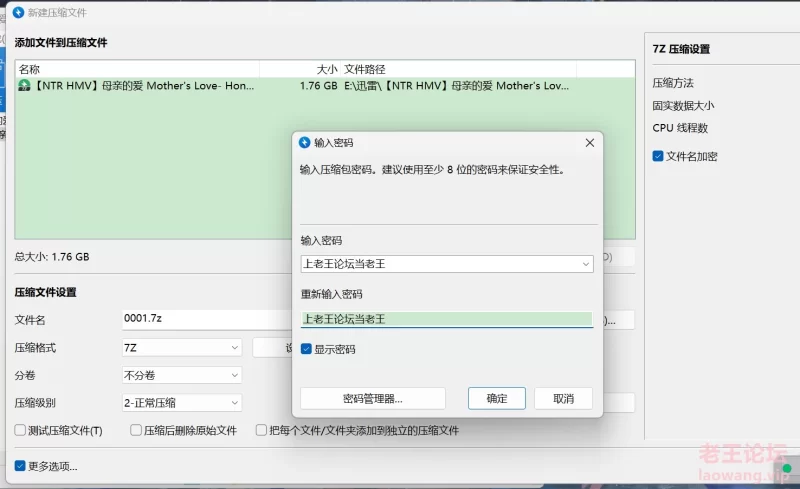Open the 密码管理器 password manager

tap(372, 398)
